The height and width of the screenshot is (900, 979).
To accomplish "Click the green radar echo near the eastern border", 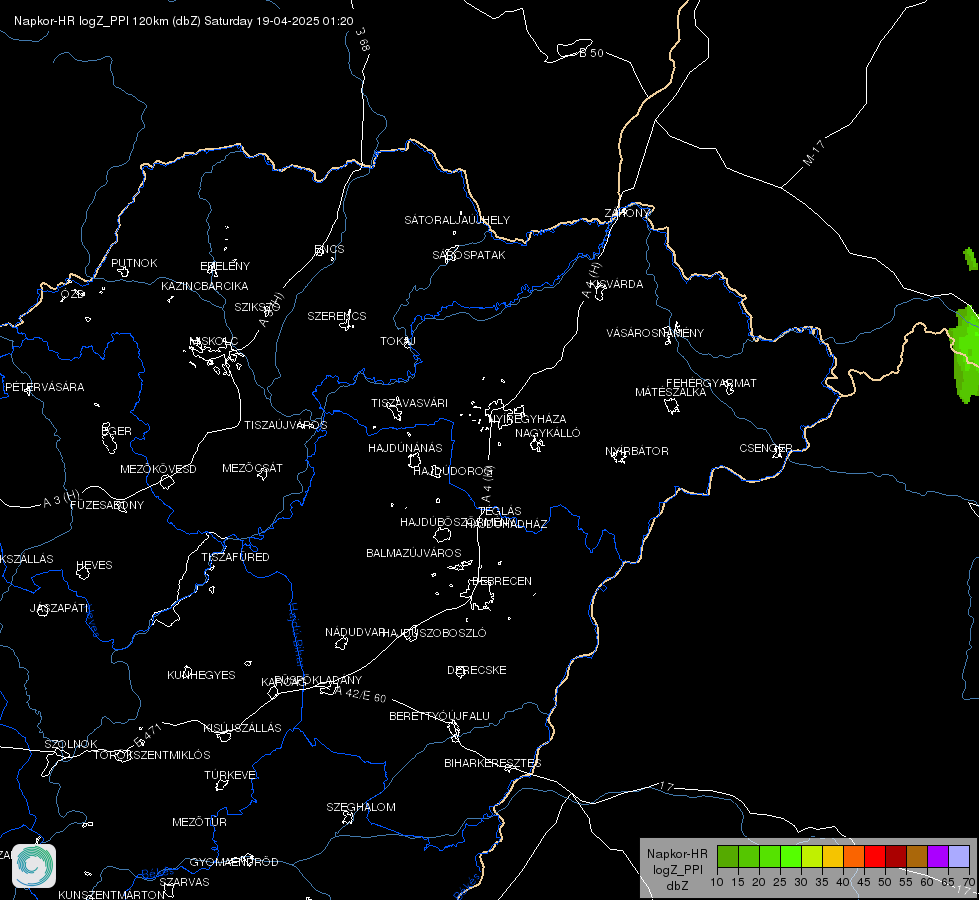I will coord(965,356).
